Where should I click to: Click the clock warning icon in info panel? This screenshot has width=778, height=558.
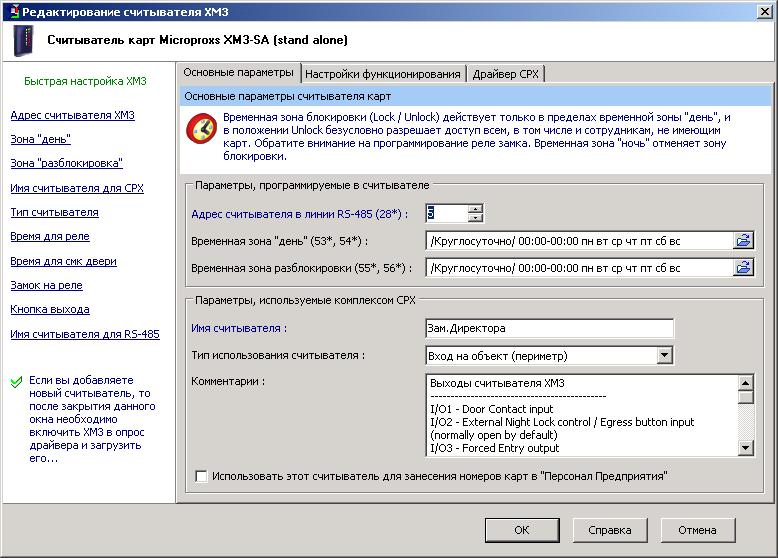point(204,130)
